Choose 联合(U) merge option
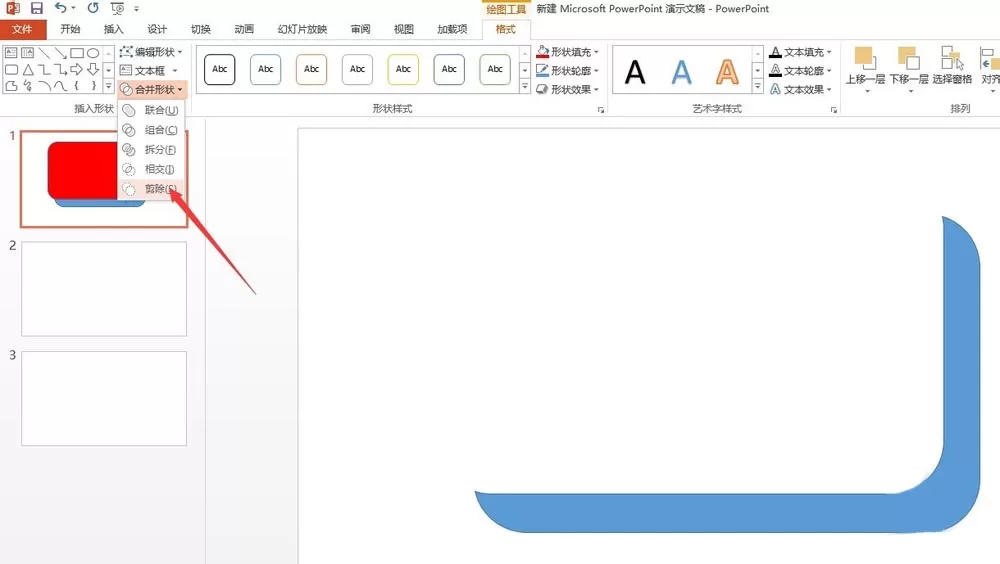 pyautogui.click(x=151, y=110)
